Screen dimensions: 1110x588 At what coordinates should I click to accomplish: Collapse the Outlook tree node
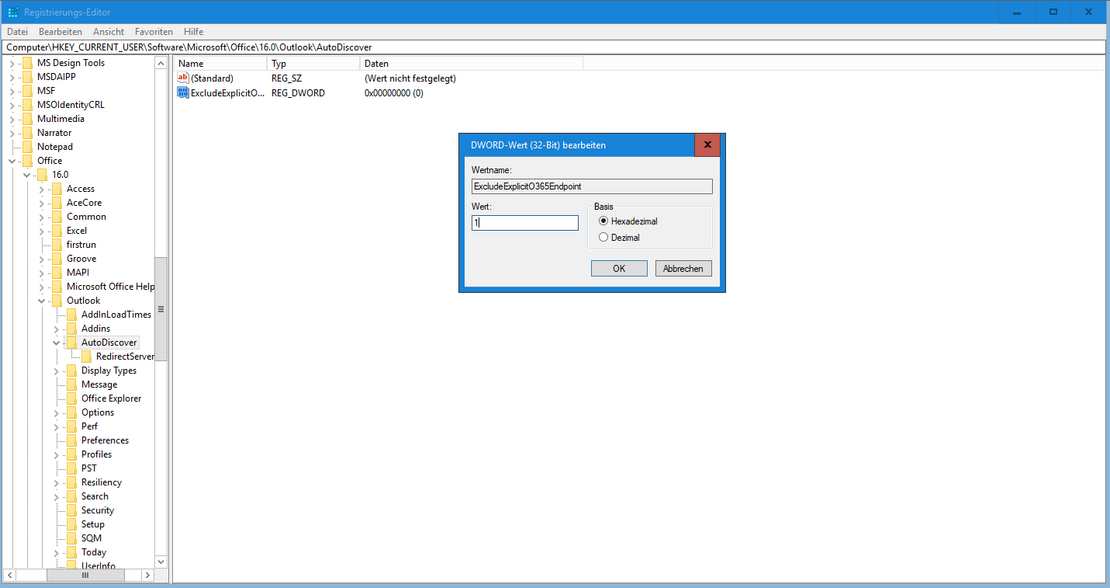pyautogui.click(x=42, y=301)
